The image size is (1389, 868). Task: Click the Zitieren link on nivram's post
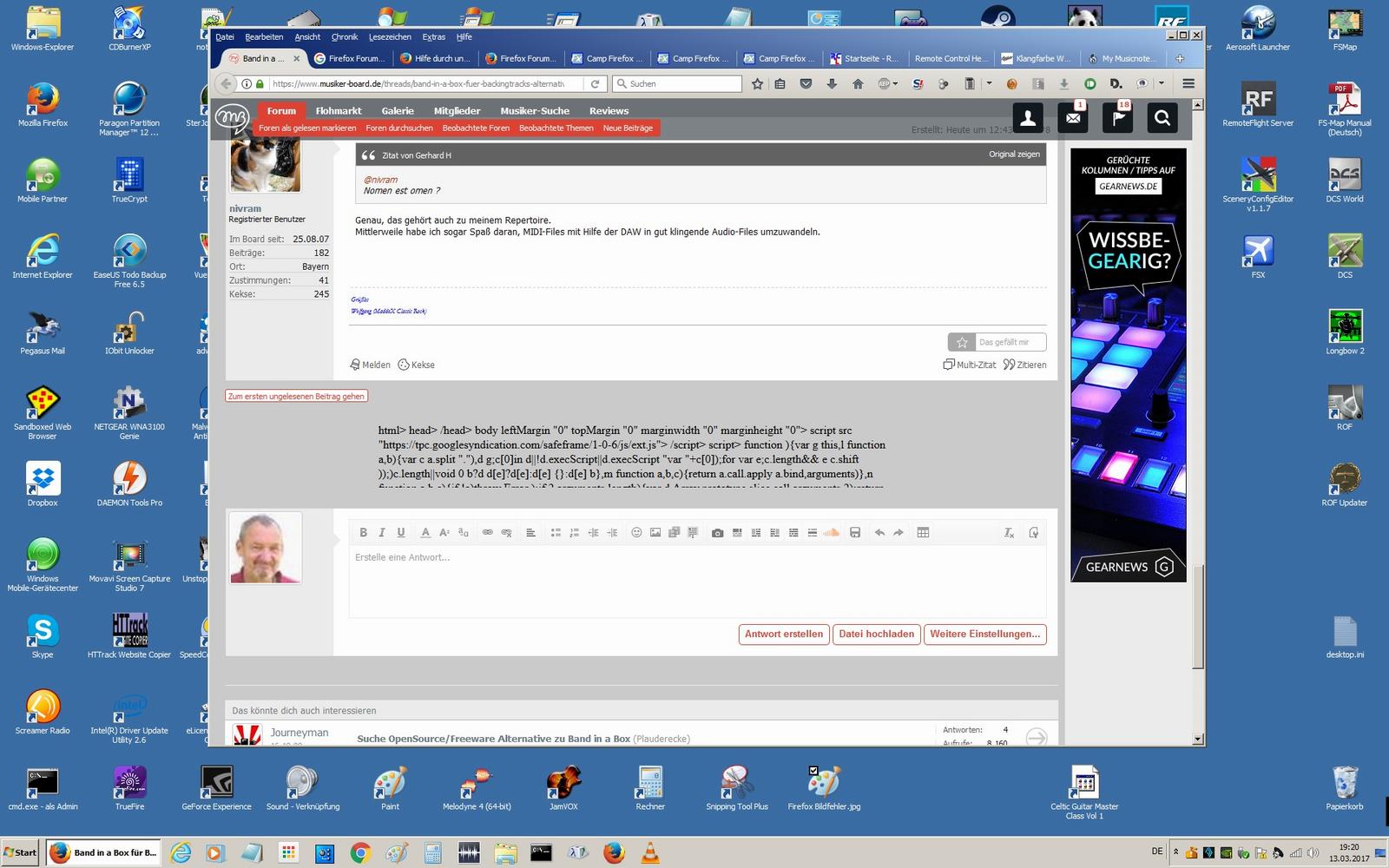(1025, 365)
